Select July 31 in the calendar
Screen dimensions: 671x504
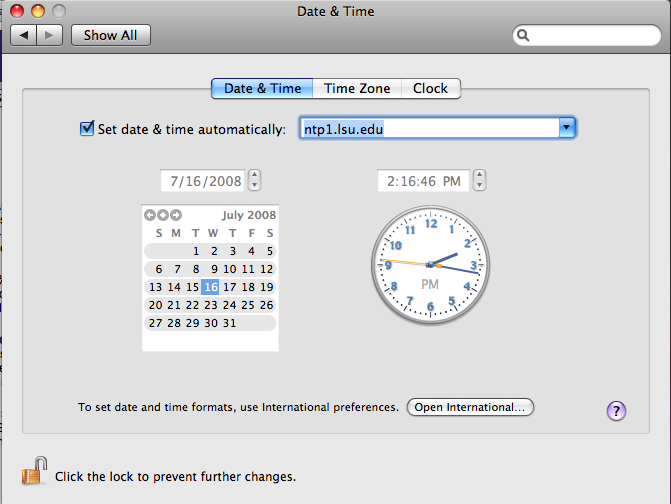pos(229,323)
